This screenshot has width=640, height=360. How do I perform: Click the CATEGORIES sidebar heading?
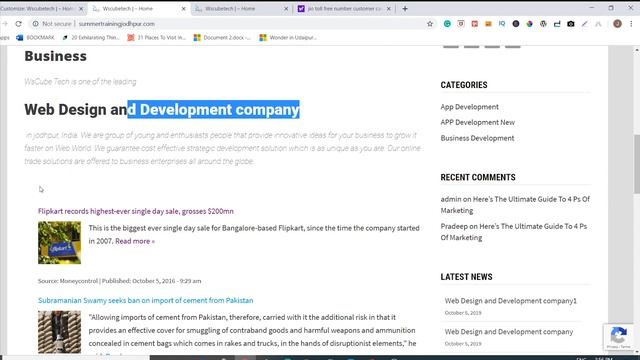point(464,85)
